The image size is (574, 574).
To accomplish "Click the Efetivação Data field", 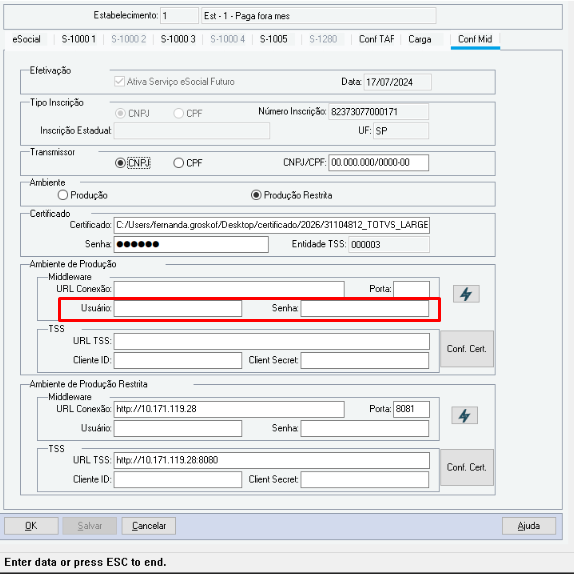I will (x=397, y=82).
